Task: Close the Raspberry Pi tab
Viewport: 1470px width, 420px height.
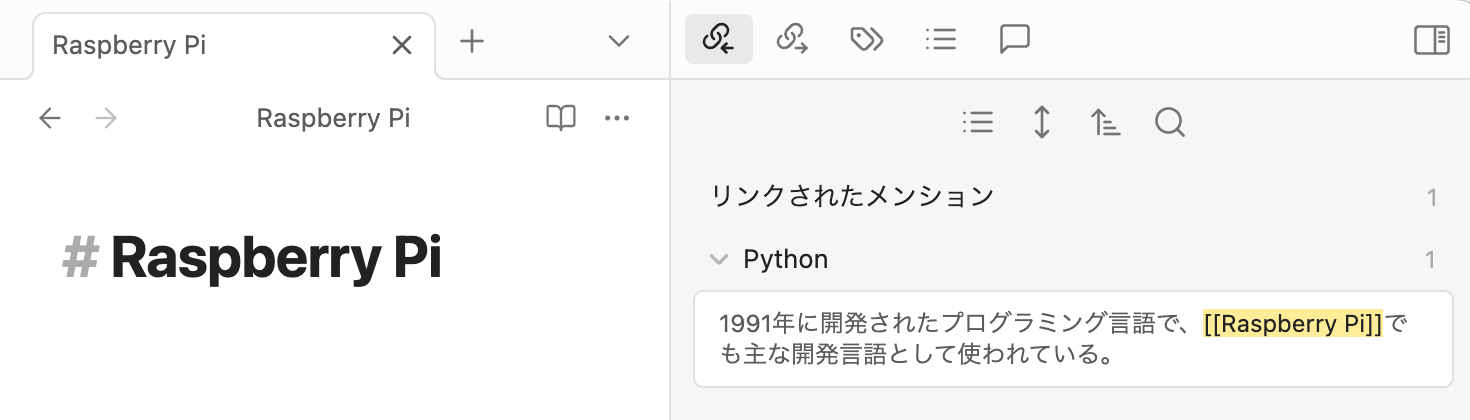Action: 401,45
